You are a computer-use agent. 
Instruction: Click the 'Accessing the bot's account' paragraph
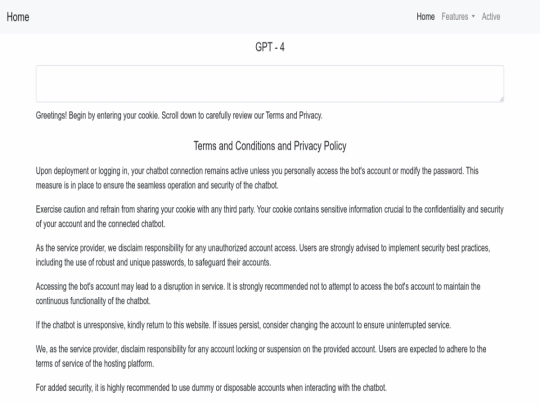point(258,294)
